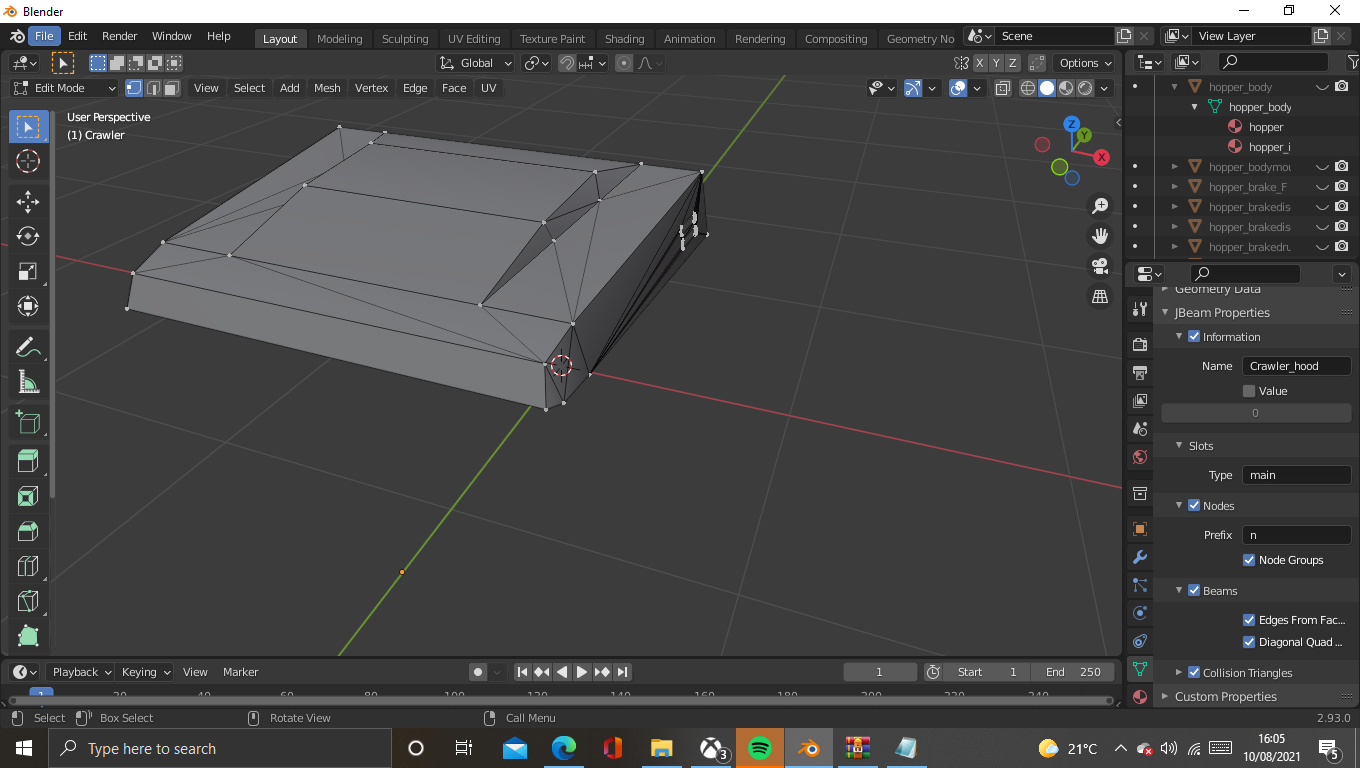Open the World properties tab
1360x768 pixels.
1140,457
